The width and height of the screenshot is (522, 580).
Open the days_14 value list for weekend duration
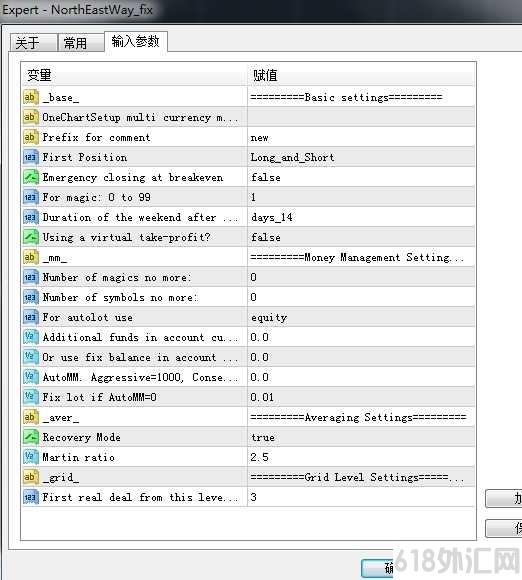pyautogui.click(x=361, y=217)
